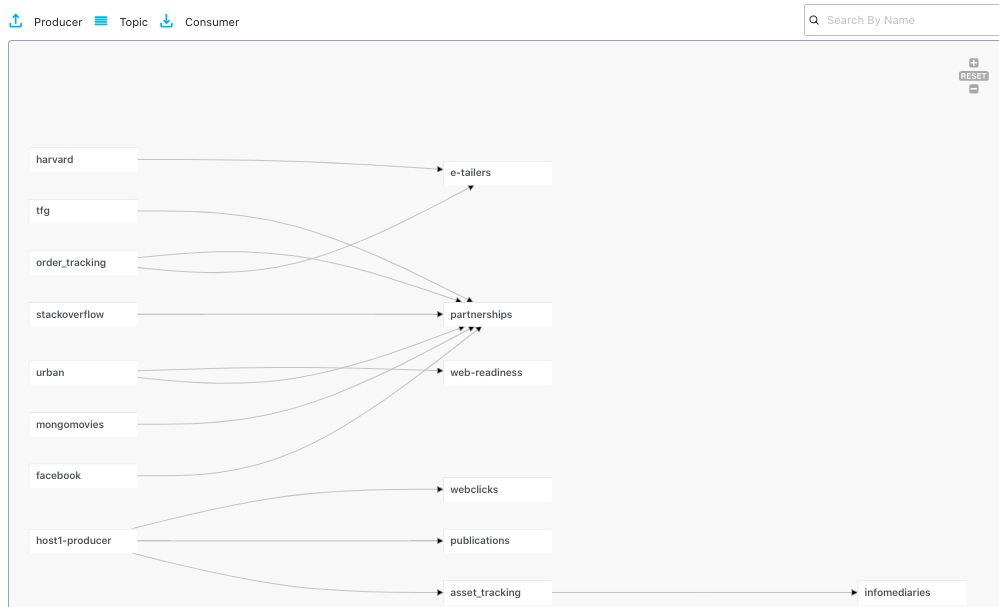Click the Consumer download icon

167,21
